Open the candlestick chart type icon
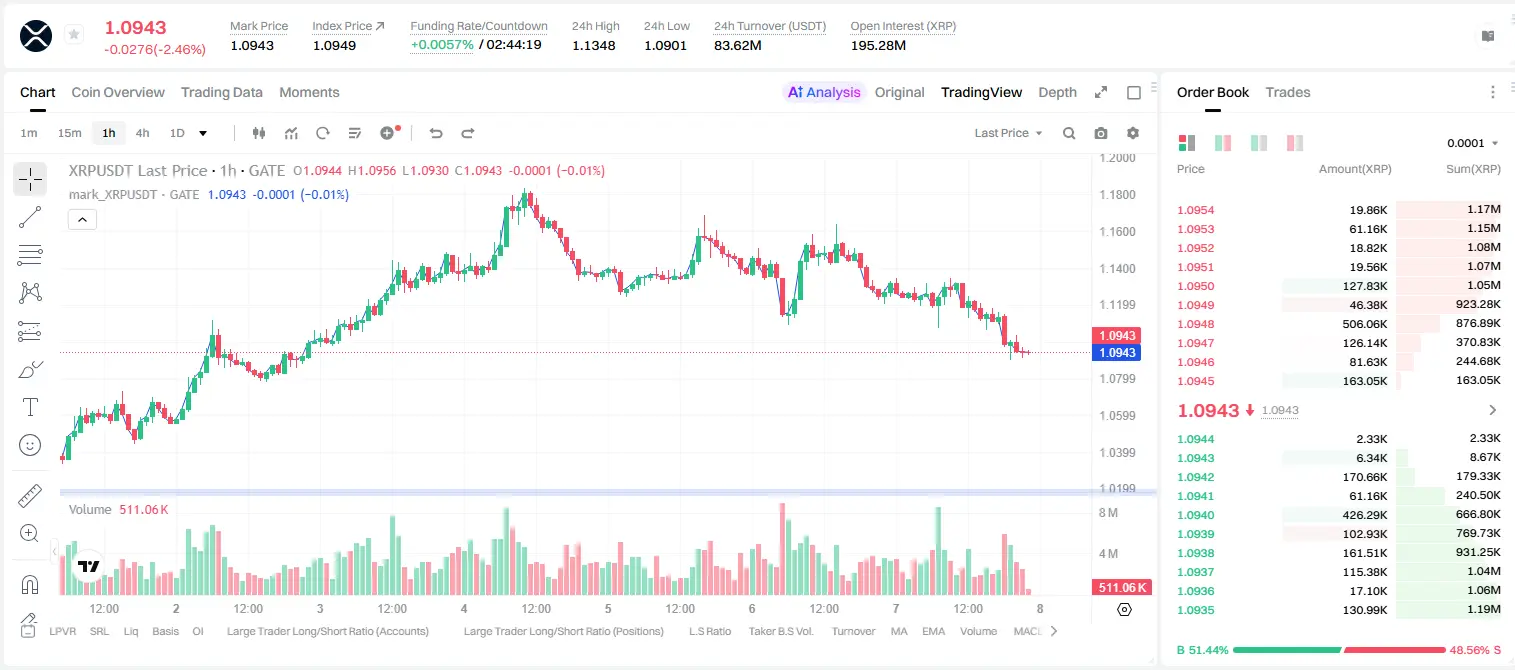Viewport: 1515px width, 670px height. pyautogui.click(x=259, y=133)
